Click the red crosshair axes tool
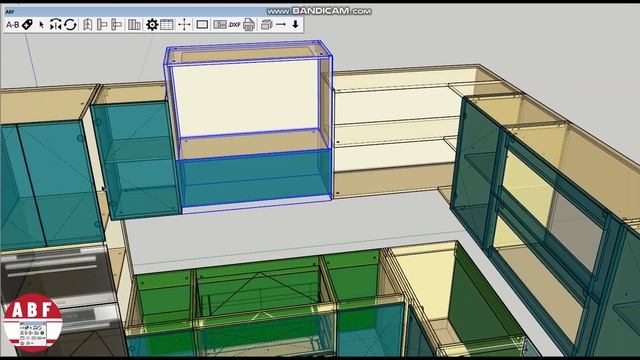 click(184, 24)
